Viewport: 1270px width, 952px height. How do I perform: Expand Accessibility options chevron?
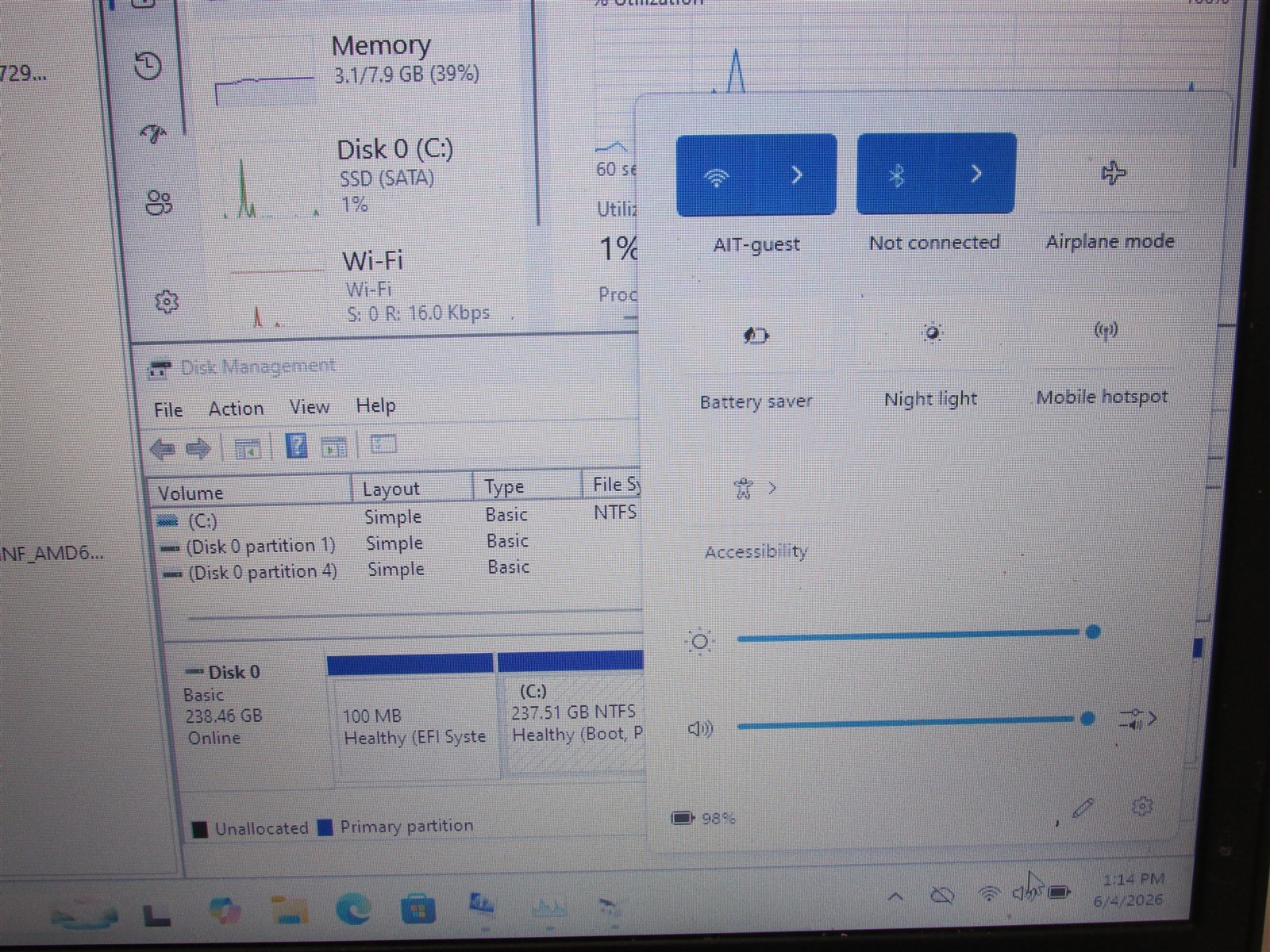click(x=772, y=488)
